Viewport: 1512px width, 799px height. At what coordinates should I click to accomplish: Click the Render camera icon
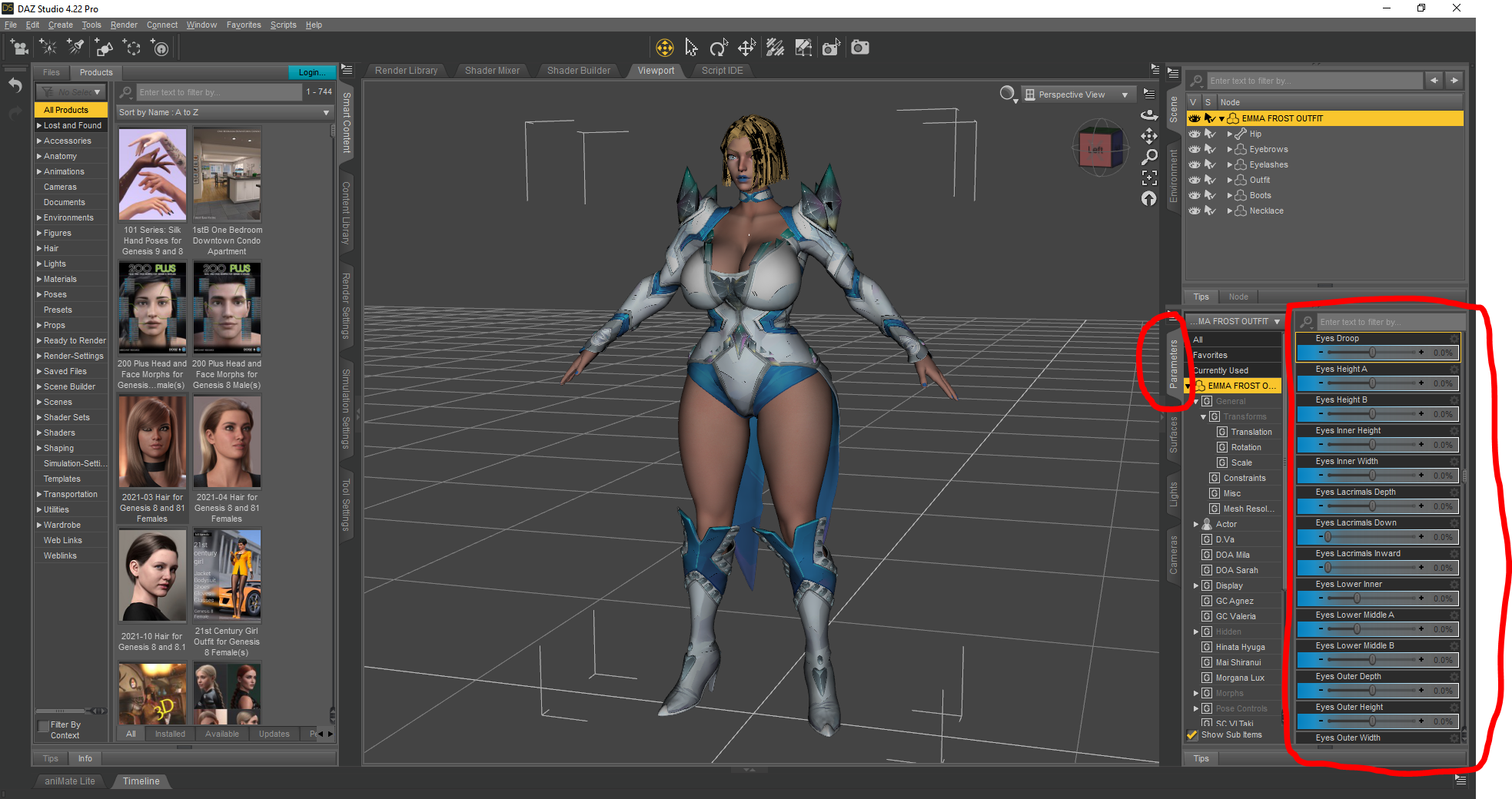click(860, 48)
